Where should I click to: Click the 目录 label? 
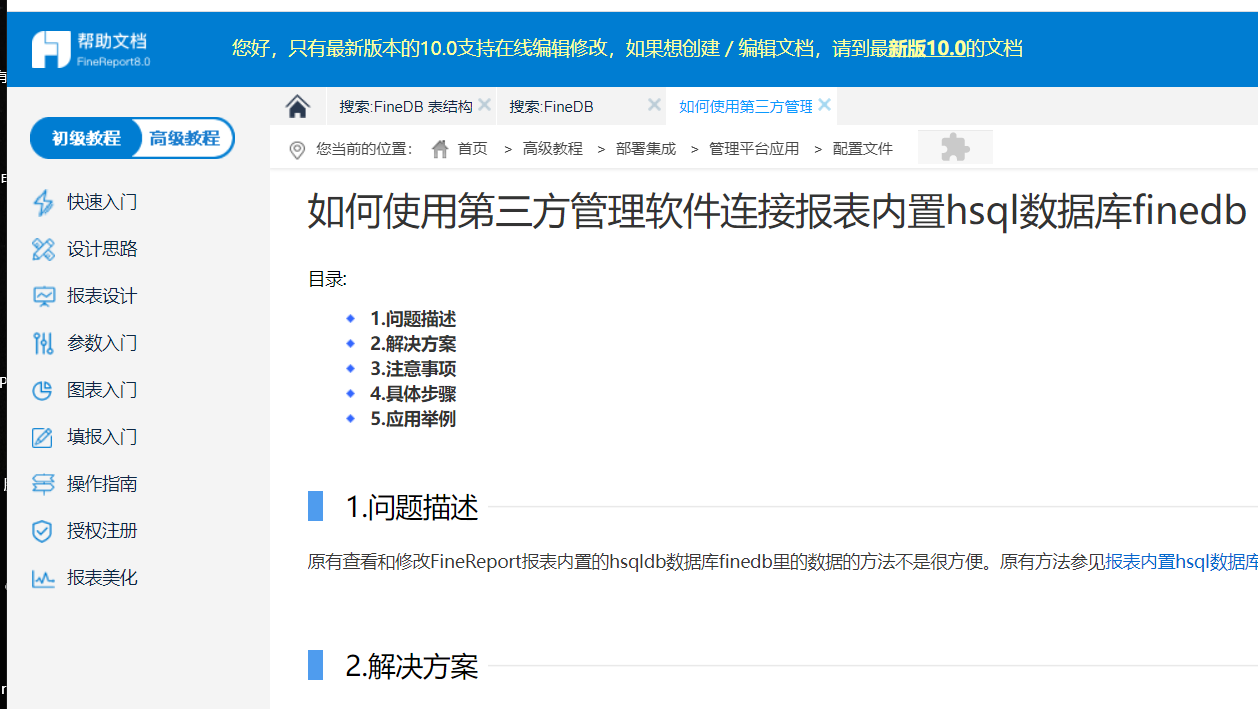tap(327, 280)
